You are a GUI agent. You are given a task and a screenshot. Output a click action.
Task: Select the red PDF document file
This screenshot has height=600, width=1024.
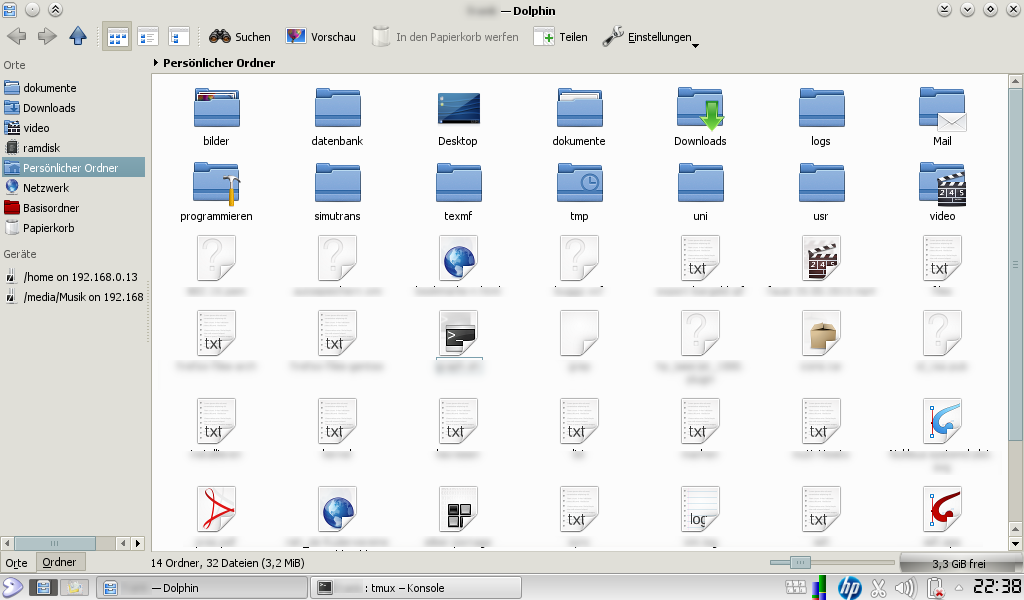click(x=216, y=509)
